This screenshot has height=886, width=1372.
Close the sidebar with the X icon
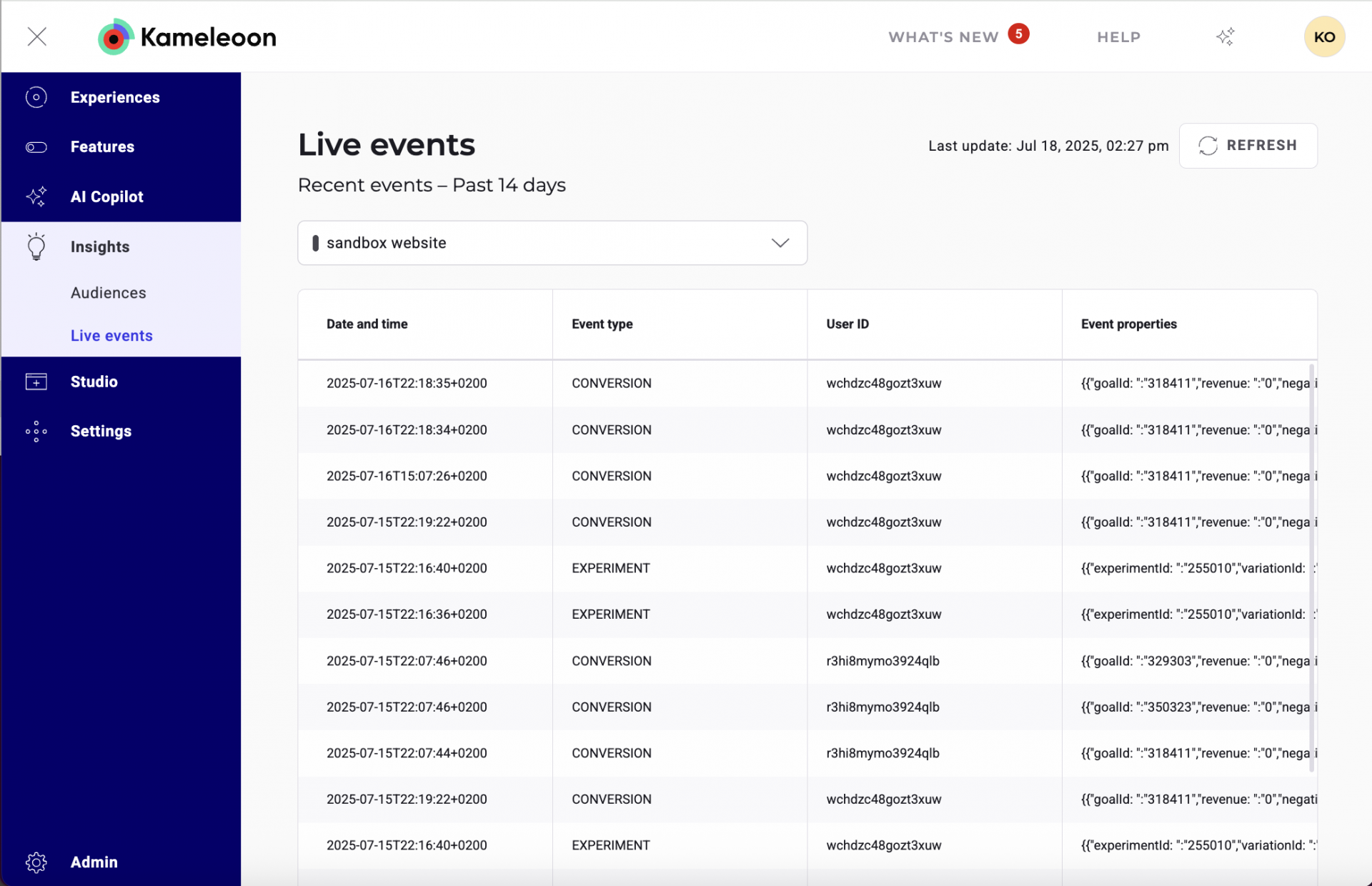click(x=37, y=36)
